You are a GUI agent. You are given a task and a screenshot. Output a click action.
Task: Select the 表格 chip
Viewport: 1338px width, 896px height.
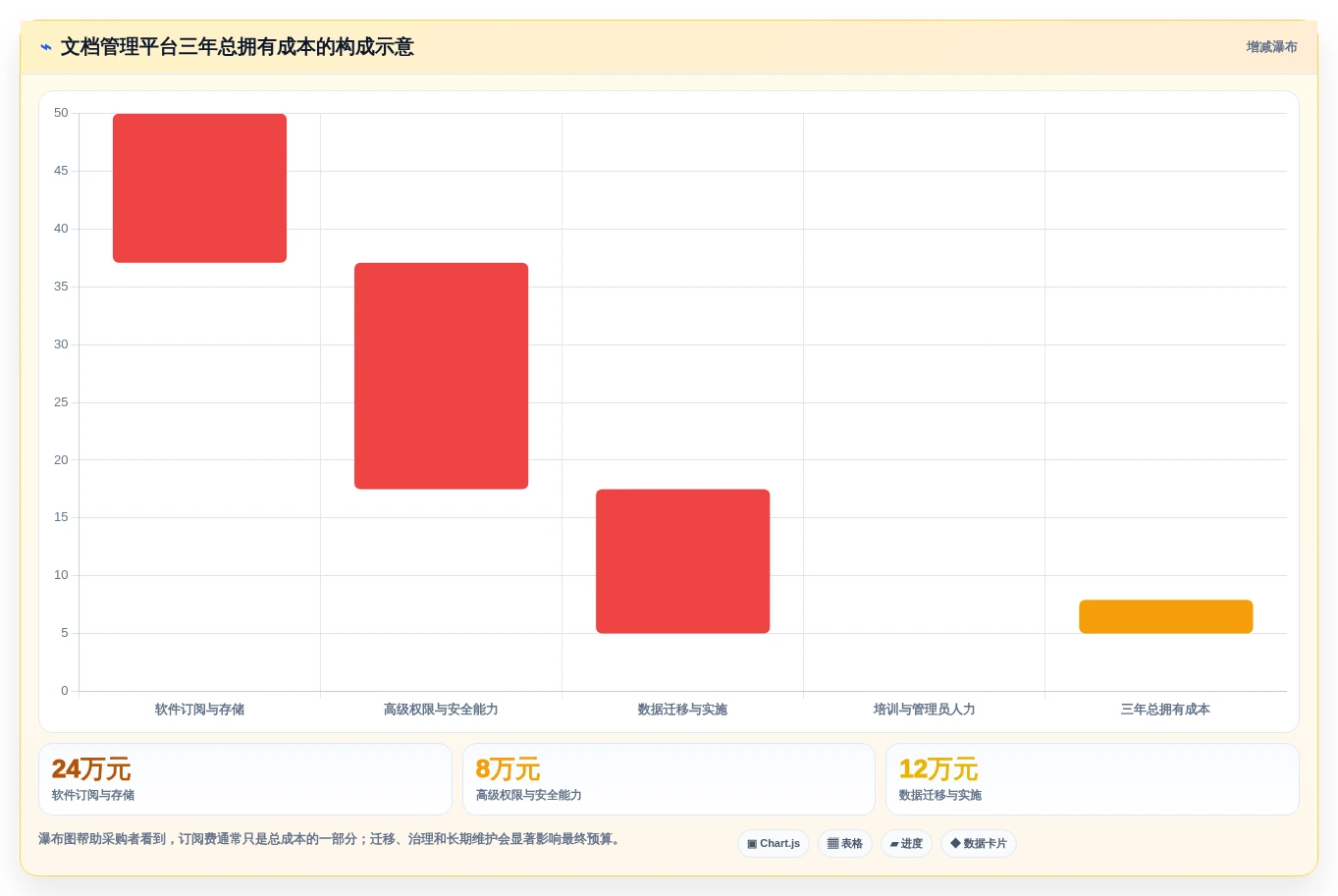point(844,844)
